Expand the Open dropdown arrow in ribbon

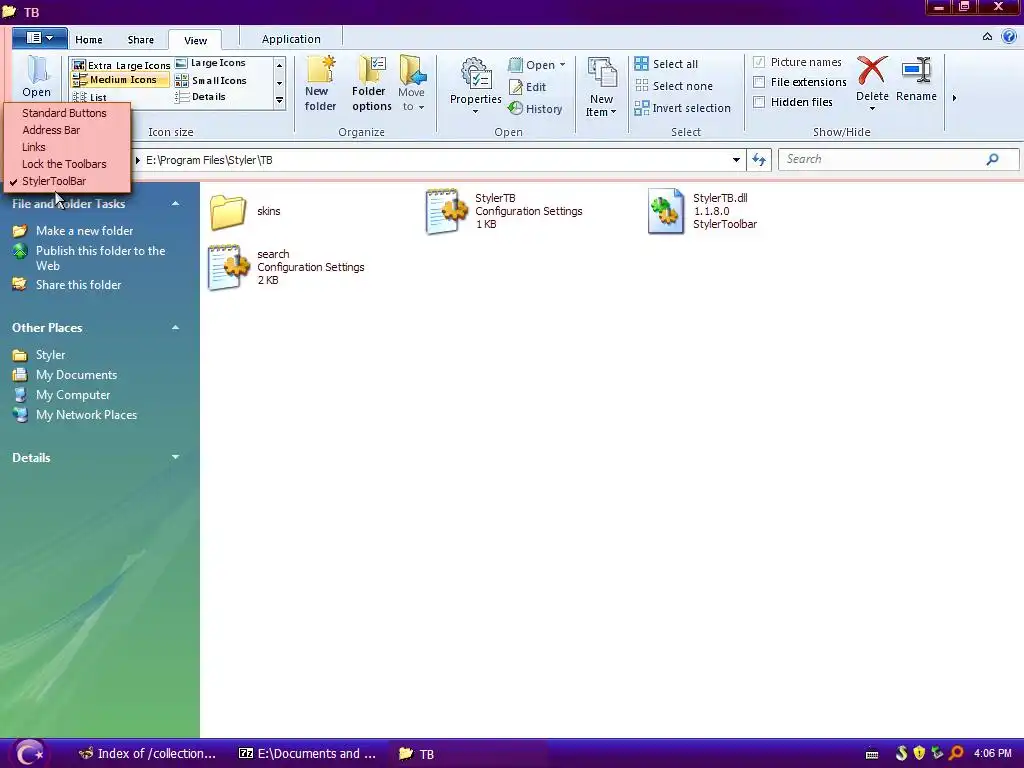click(x=562, y=65)
